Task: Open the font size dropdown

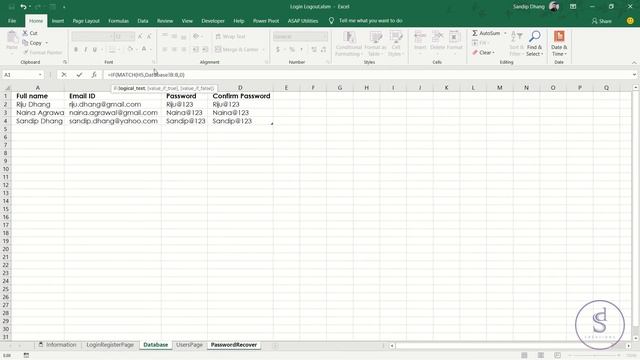Action: tap(131, 37)
